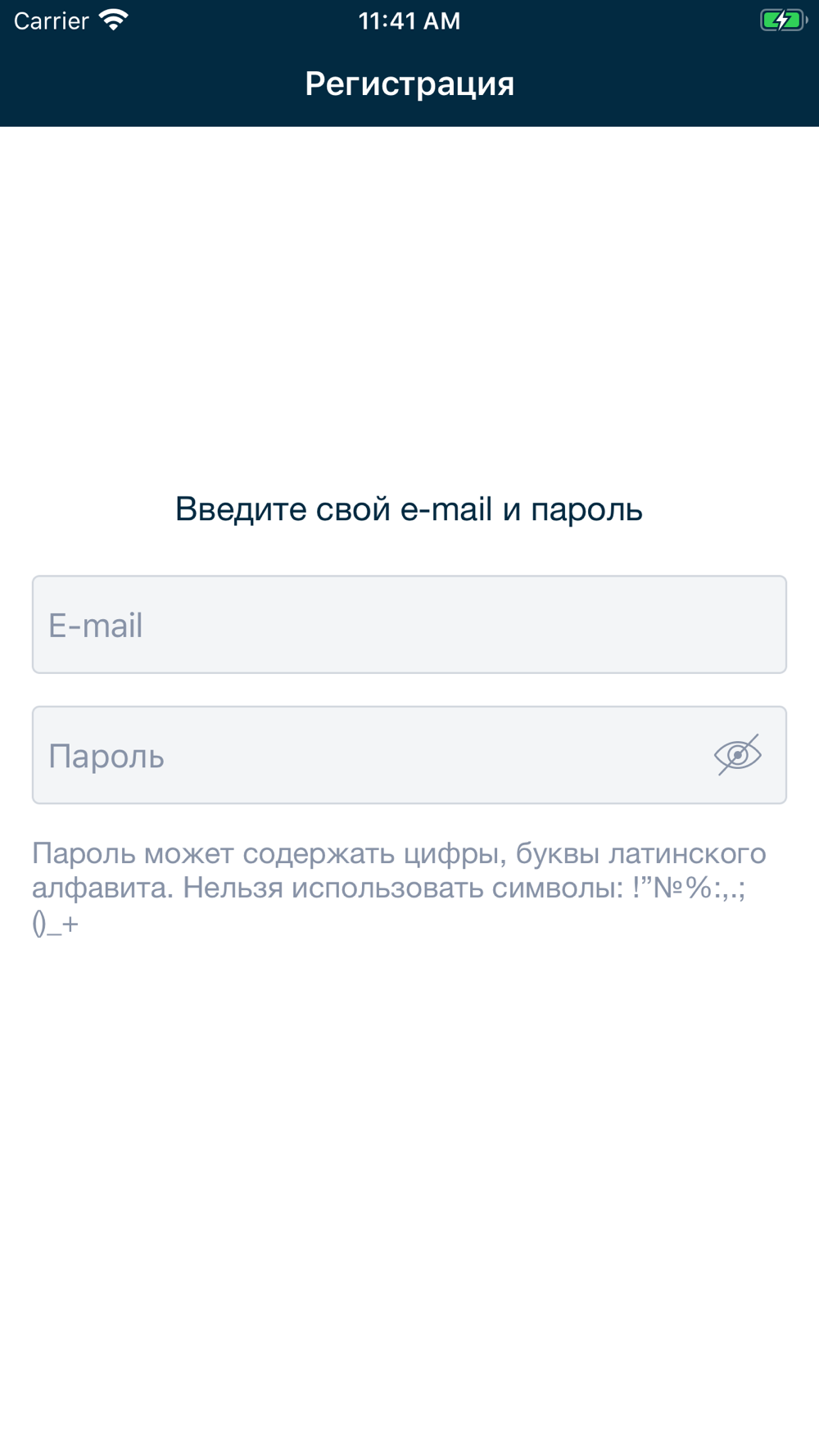Tap the "()_+" symbols line of the hint
This screenshot has height=1456, width=819.
pos(56,924)
